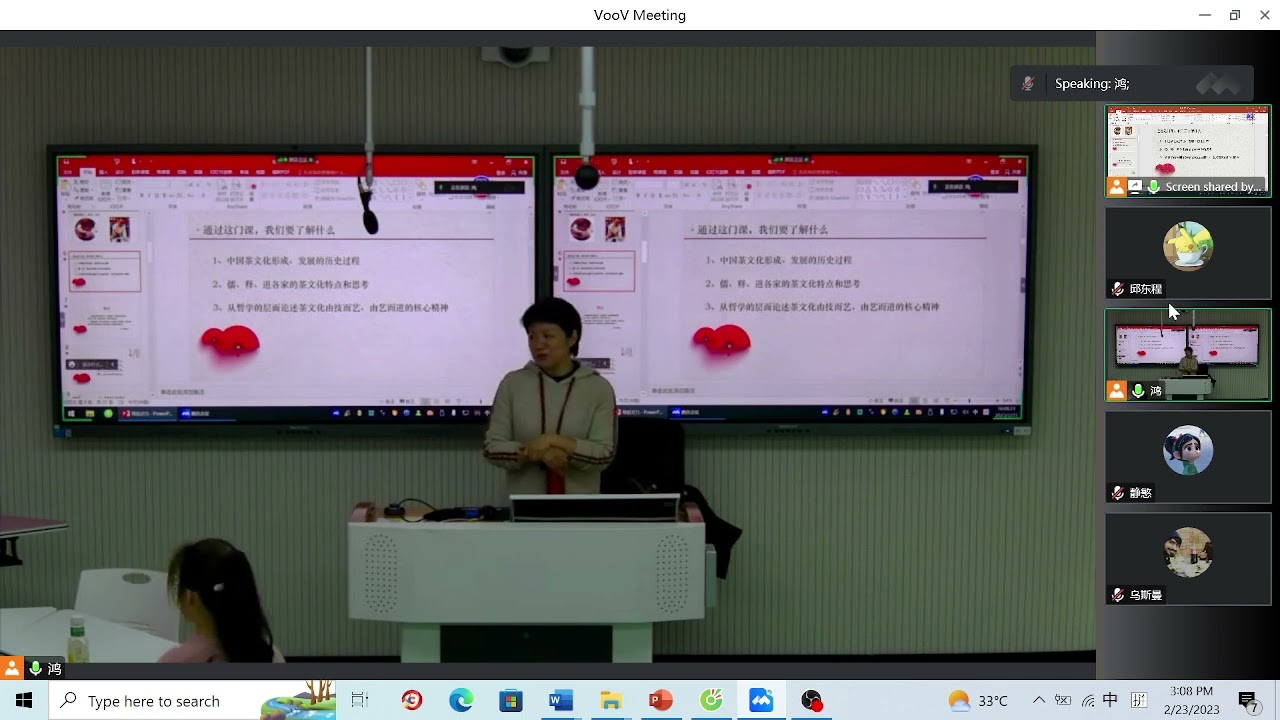Screen dimensions: 1280x720
Task: Click the green mic icon on the main video label
Action: [35, 669]
